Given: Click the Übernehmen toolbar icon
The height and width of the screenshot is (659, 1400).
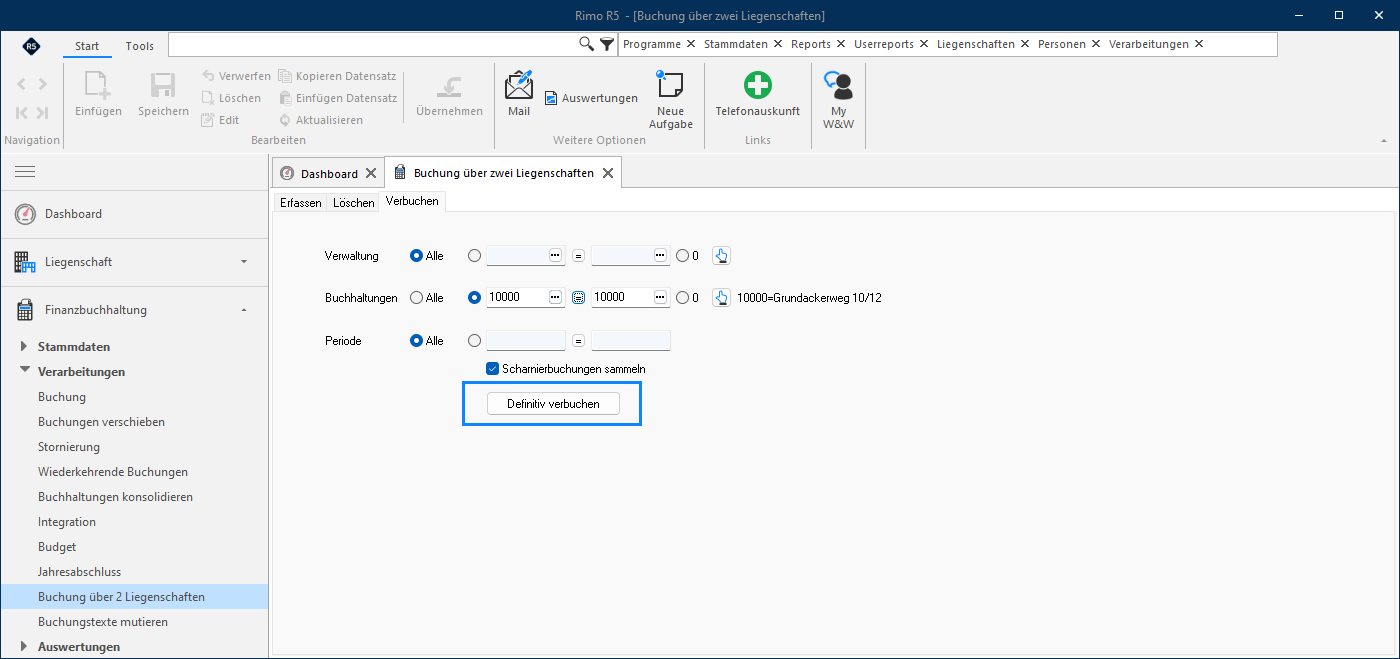Looking at the screenshot, I should coord(449,85).
